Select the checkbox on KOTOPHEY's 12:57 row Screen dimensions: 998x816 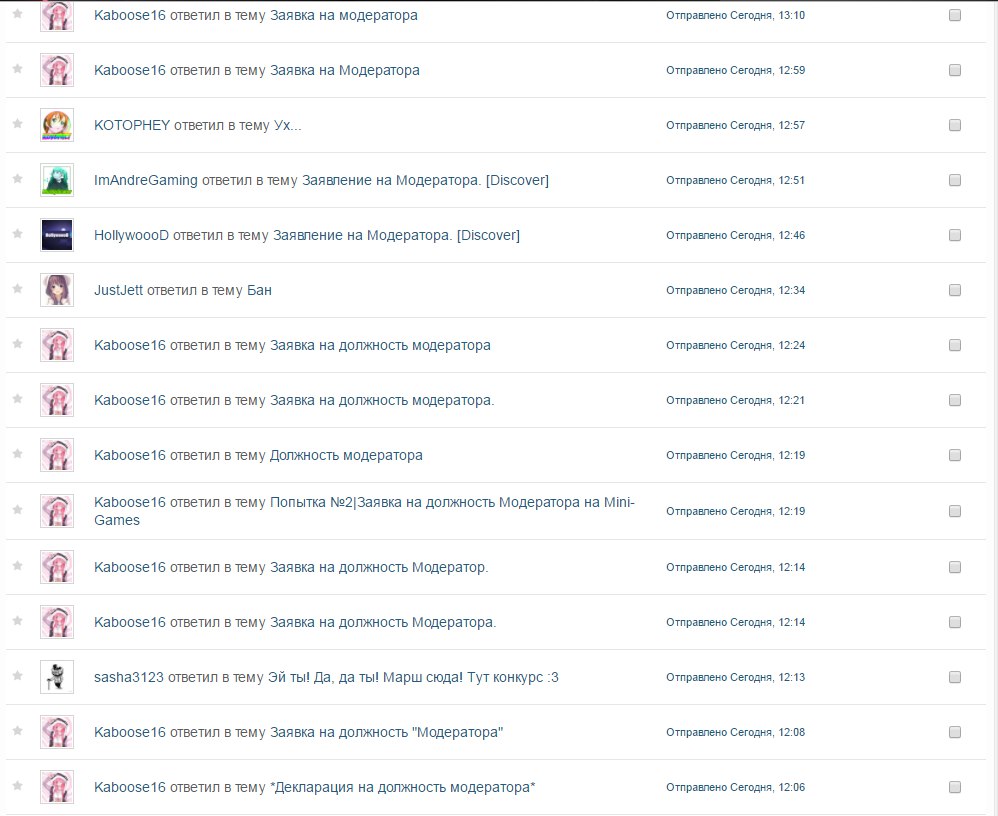point(955,125)
